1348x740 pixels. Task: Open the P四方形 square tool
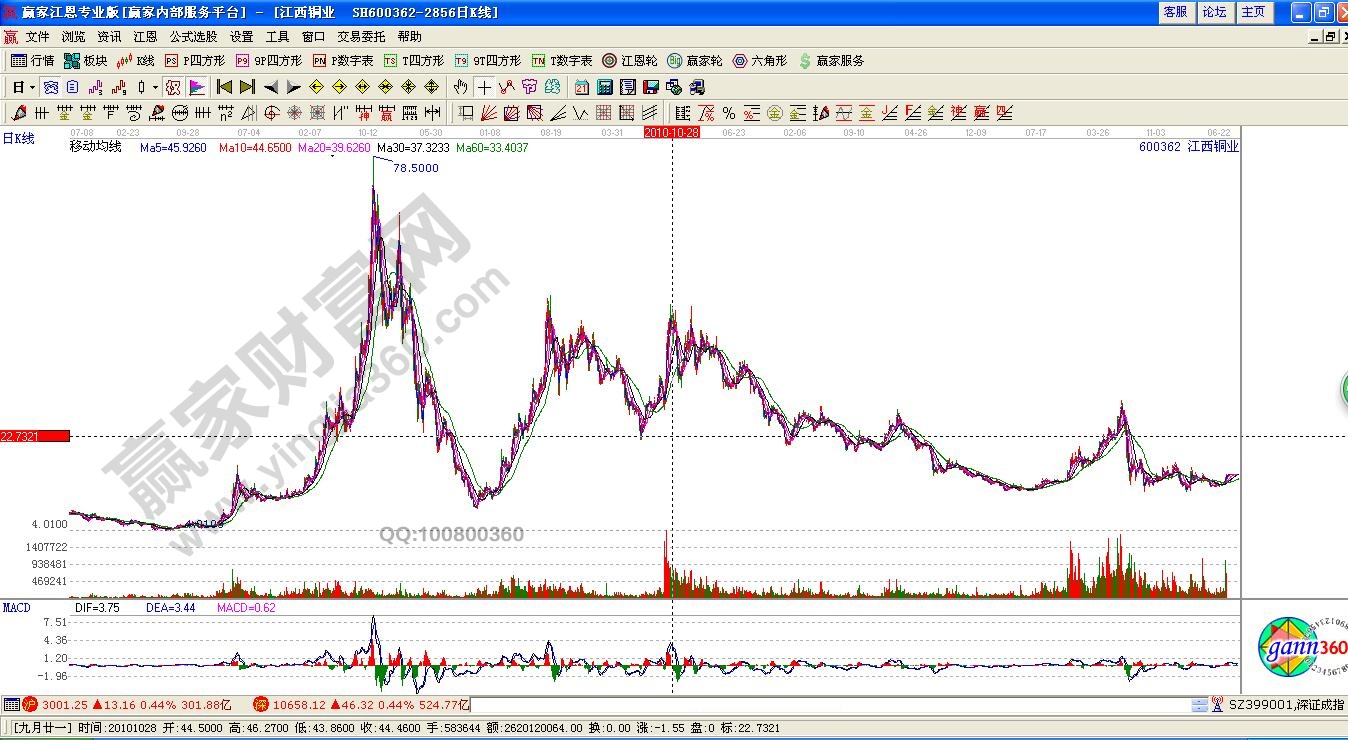(195, 61)
